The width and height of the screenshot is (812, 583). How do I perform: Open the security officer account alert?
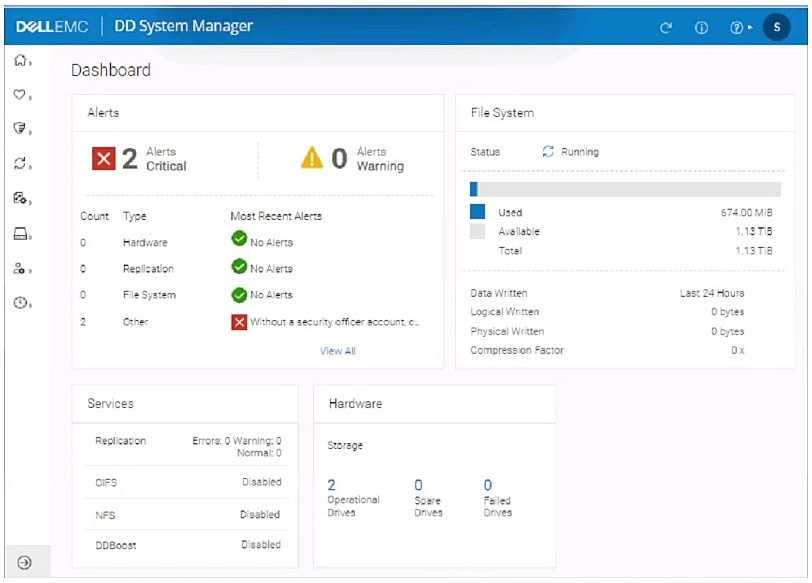[x=326, y=322]
